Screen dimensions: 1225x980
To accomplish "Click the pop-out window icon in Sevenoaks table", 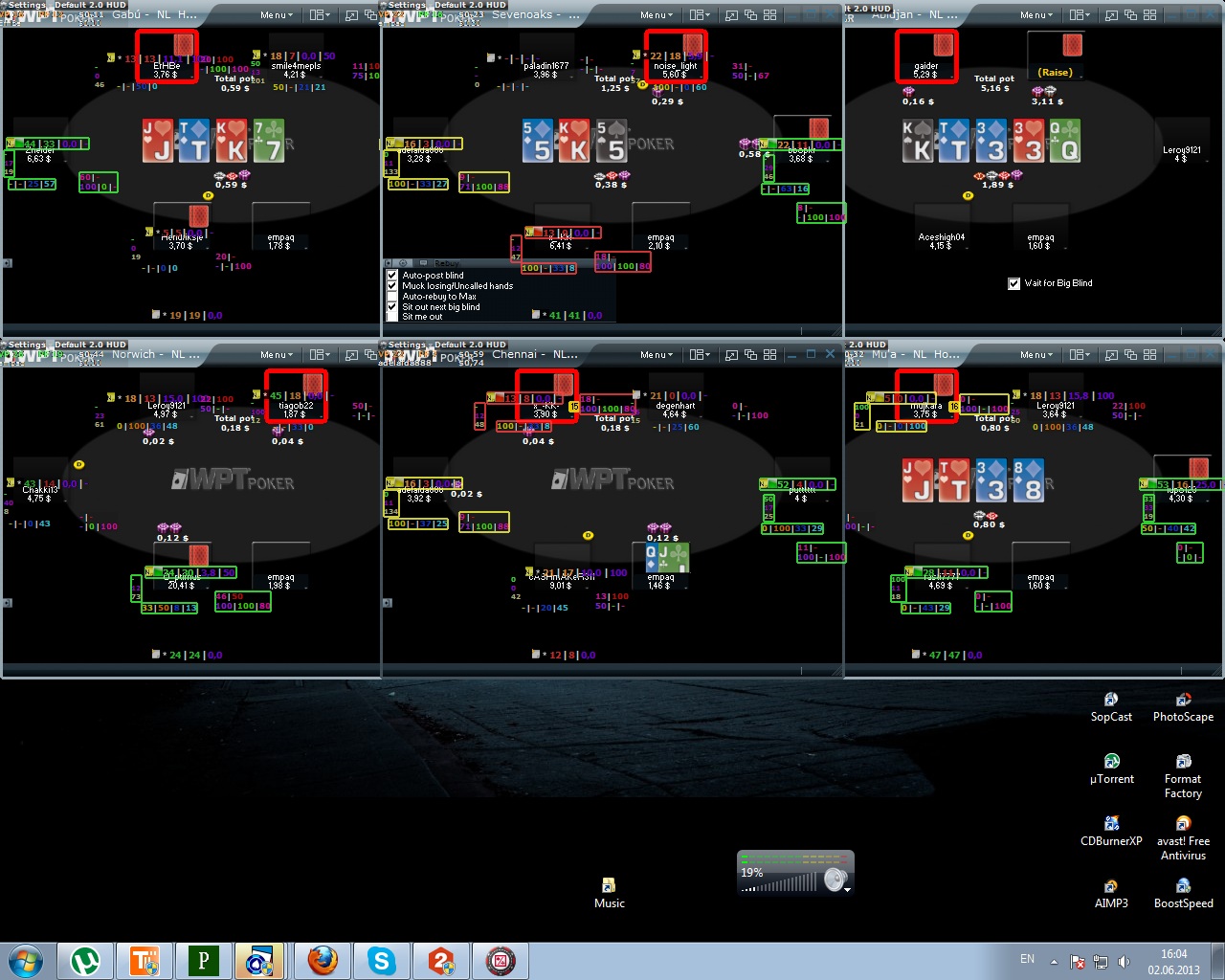I will point(731,15).
